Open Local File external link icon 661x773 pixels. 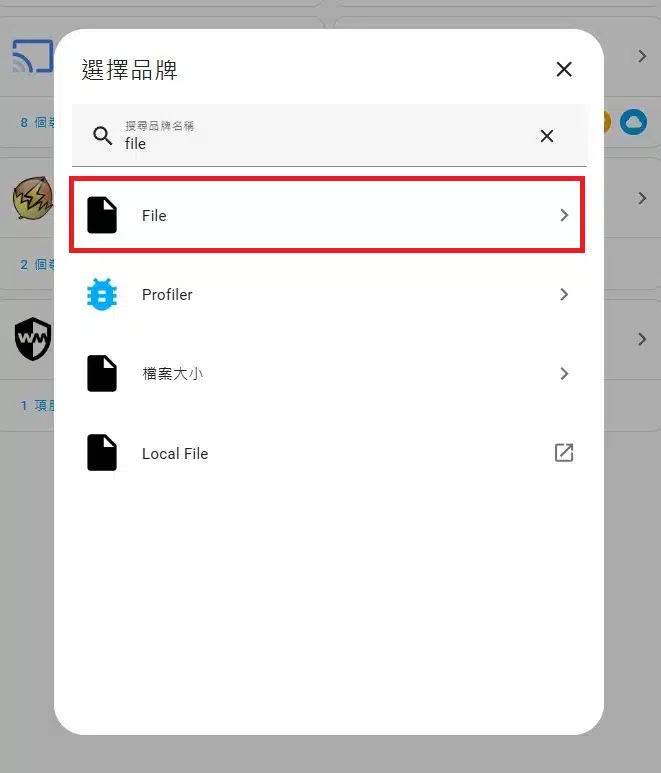coord(564,453)
